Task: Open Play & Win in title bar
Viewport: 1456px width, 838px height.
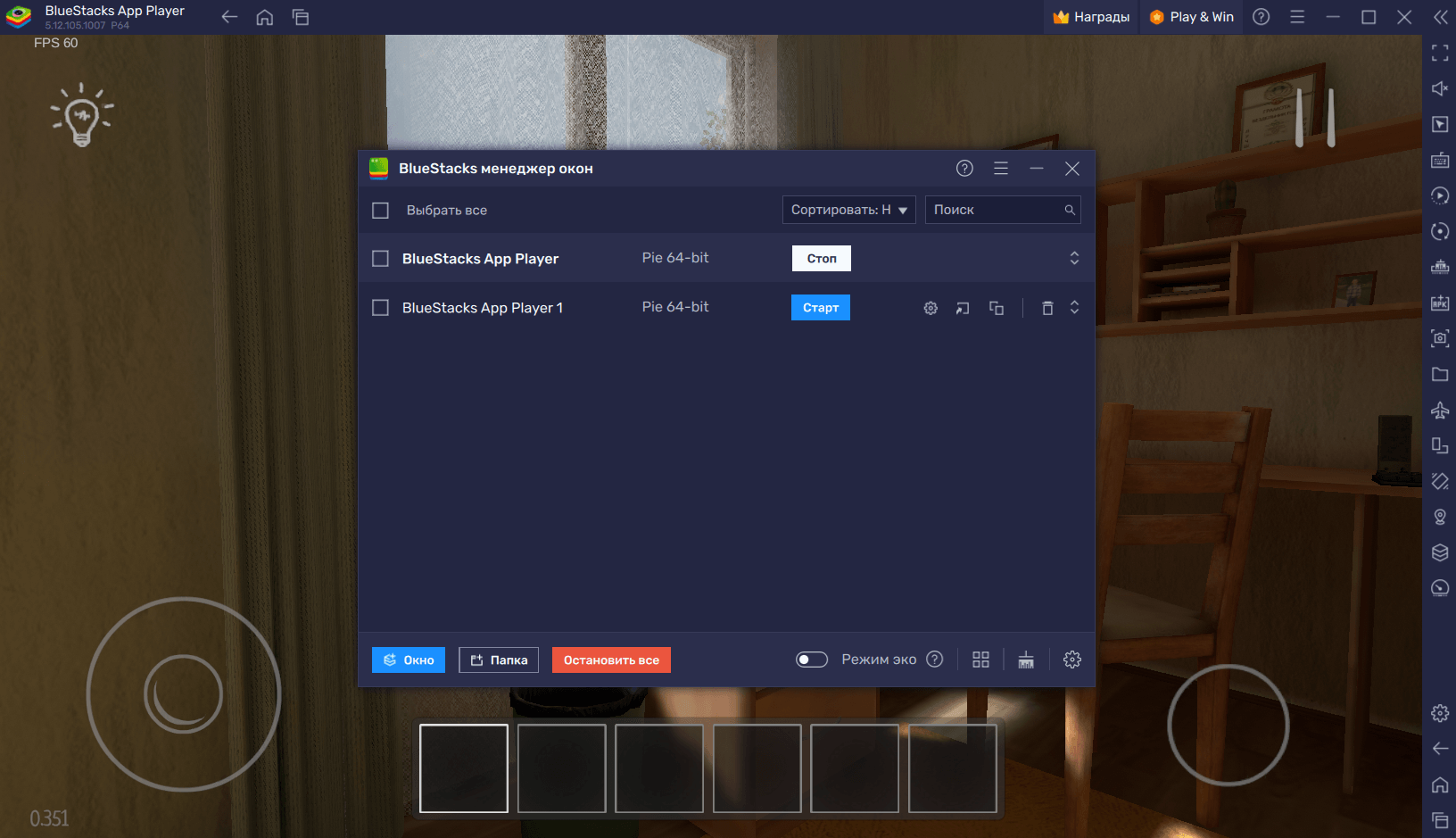Action: [x=1191, y=17]
